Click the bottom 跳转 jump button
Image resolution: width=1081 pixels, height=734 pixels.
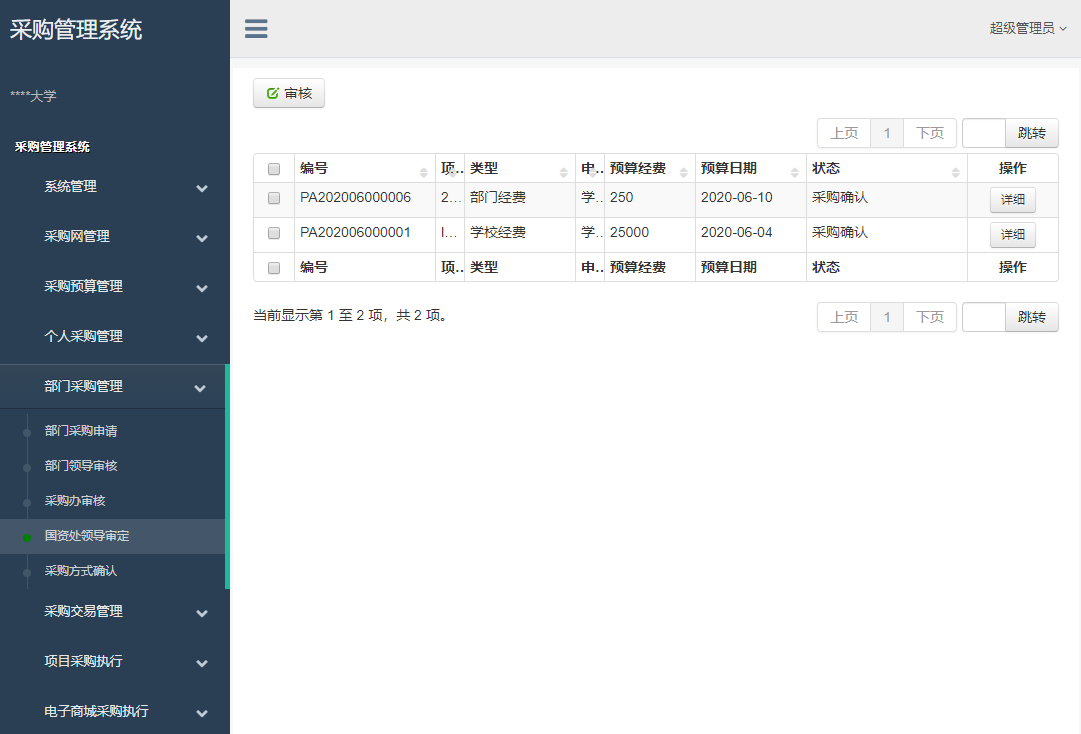click(x=1031, y=317)
